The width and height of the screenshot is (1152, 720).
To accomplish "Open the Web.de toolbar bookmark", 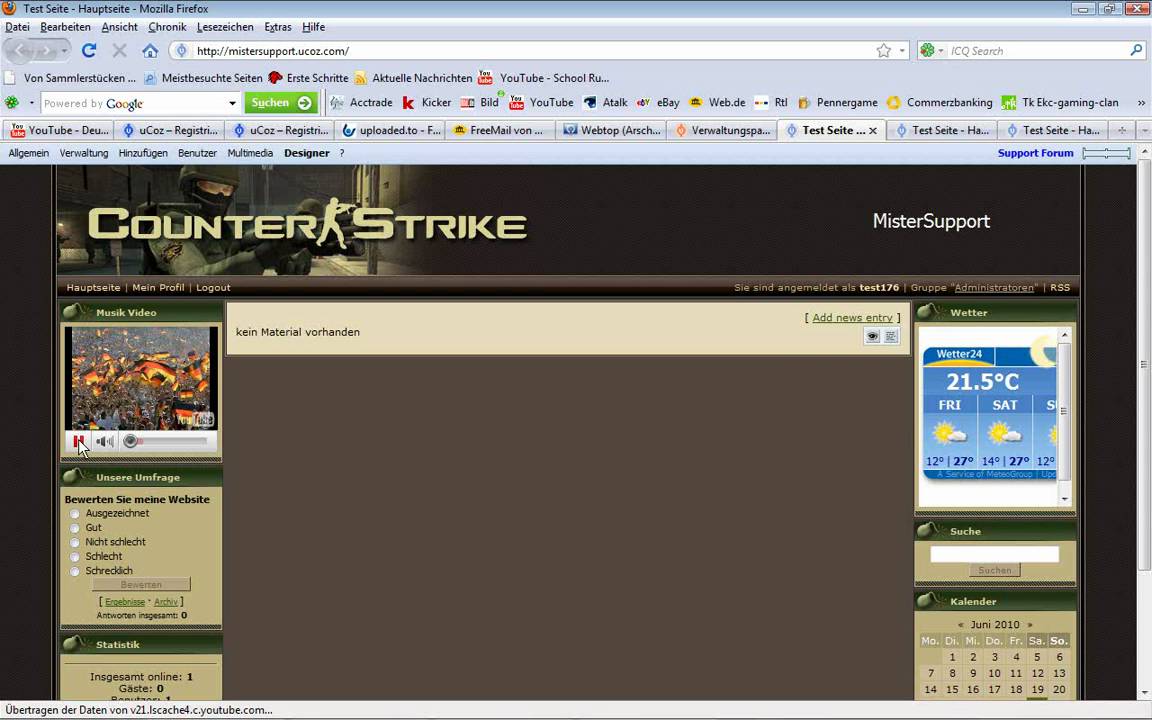I will (717, 102).
